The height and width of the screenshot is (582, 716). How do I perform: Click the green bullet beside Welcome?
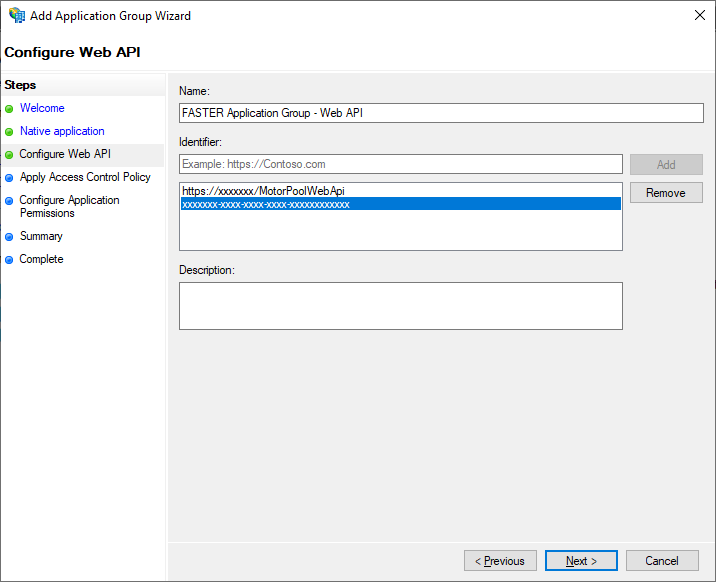(x=9, y=109)
